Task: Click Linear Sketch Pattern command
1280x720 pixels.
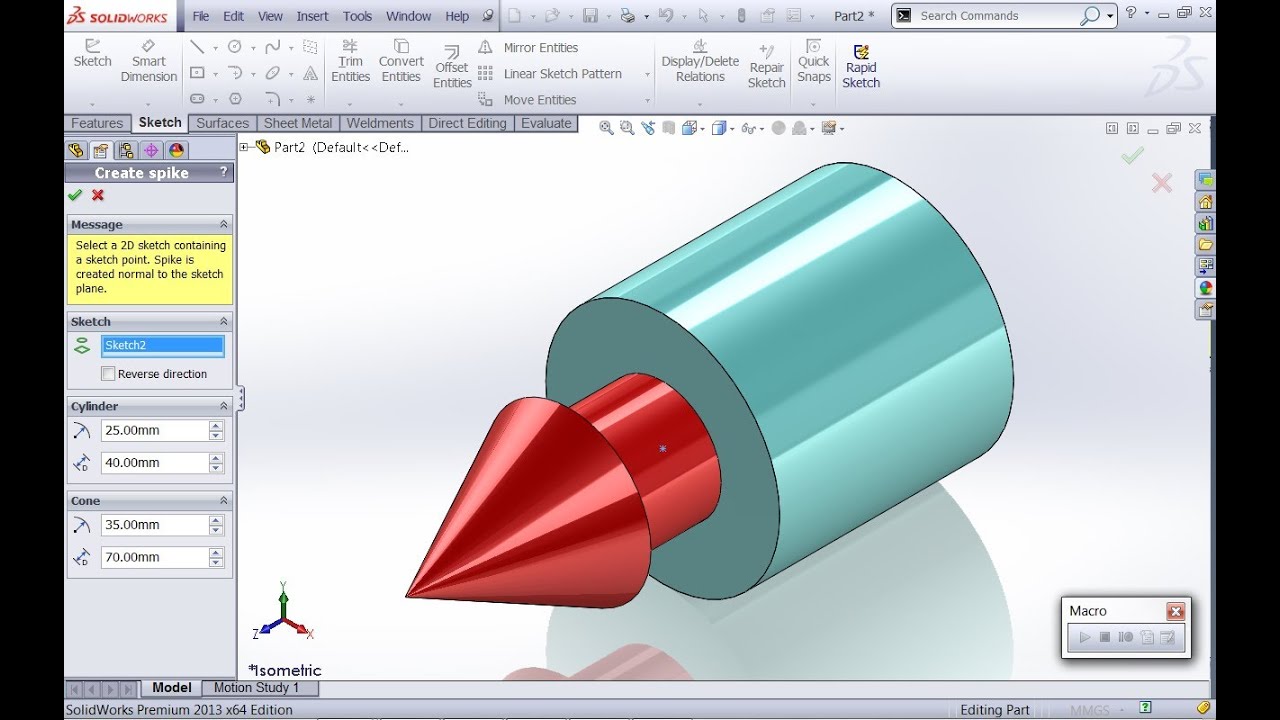Action: 549,74
